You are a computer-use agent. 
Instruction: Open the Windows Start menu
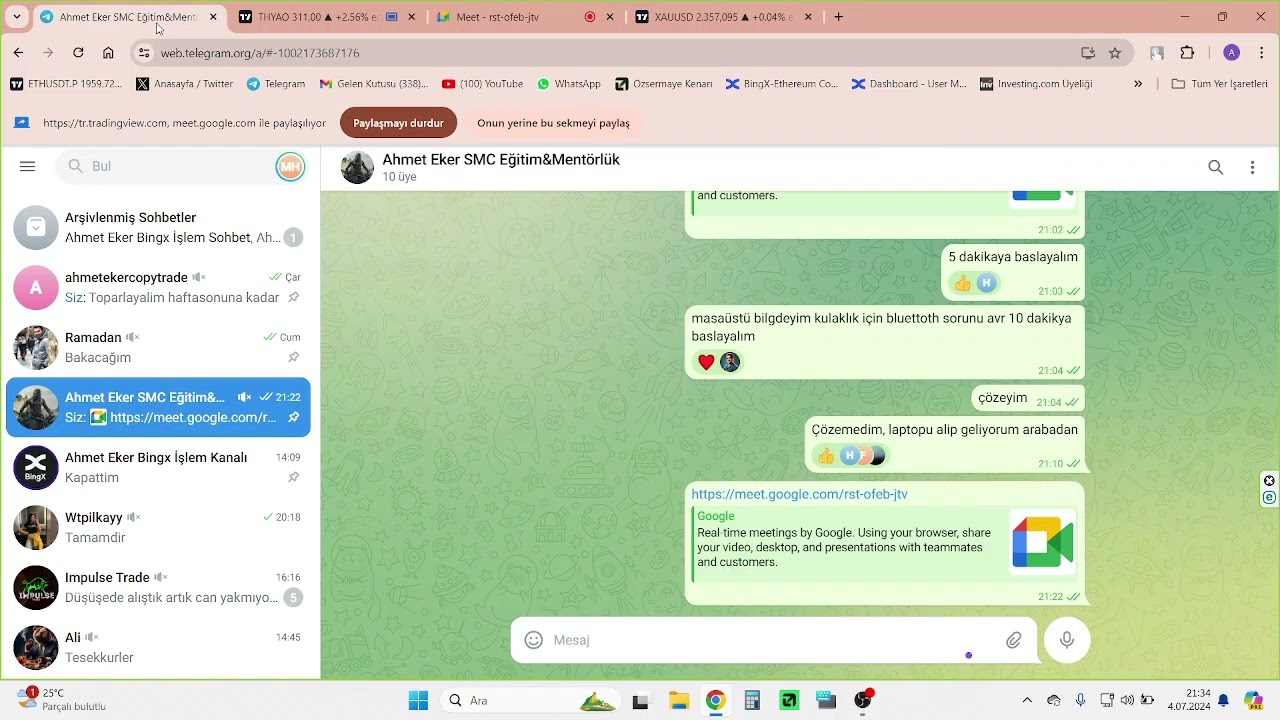(418, 700)
